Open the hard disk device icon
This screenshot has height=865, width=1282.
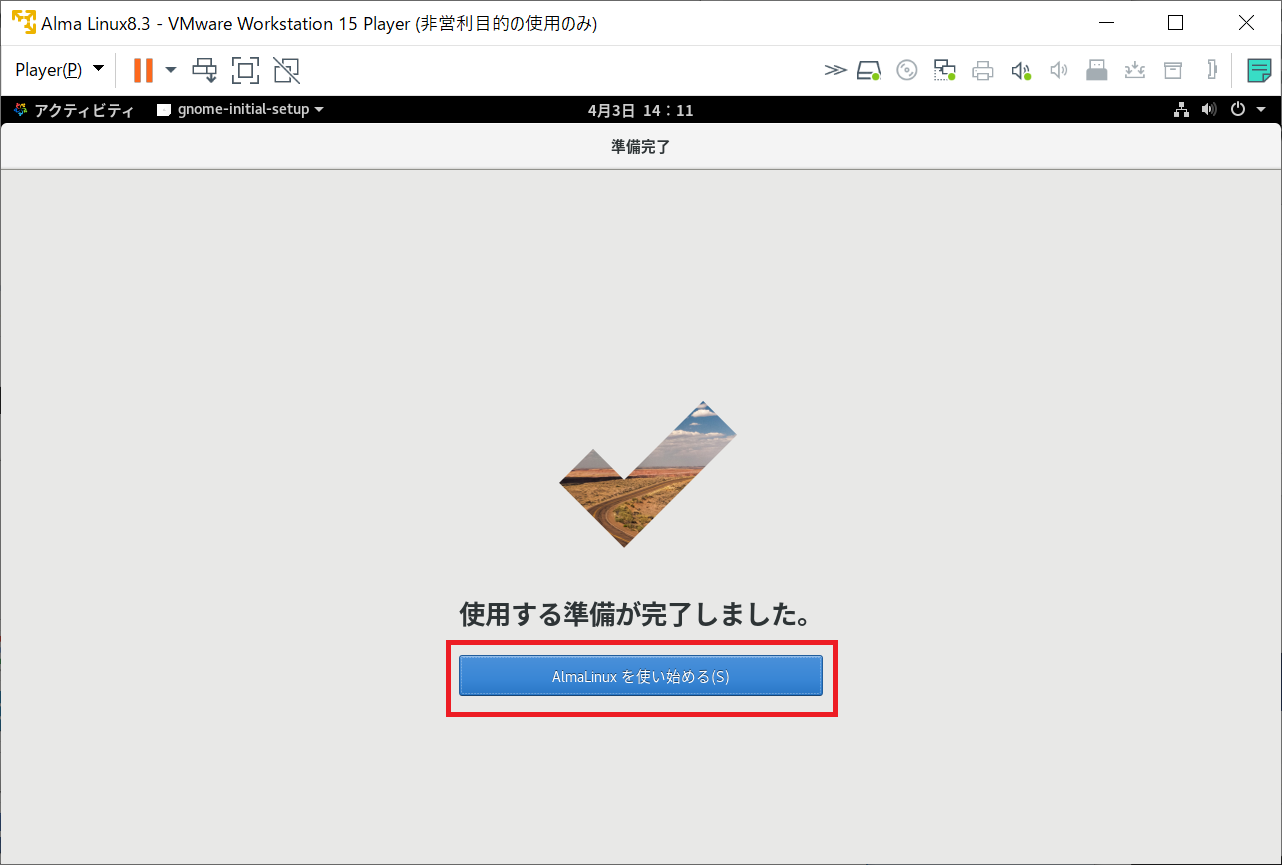pyautogui.click(x=868, y=70)
